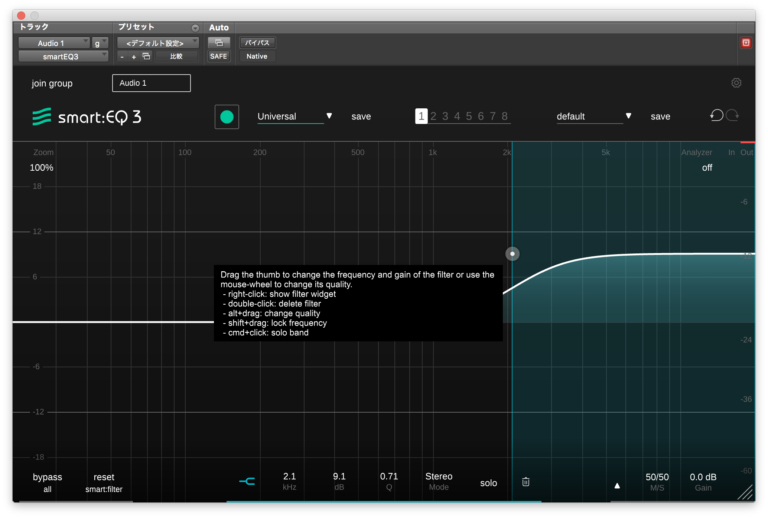Open the デフォルト設定 preset dropdown
This screenshot has height=518, width=768.
point(158,43)
